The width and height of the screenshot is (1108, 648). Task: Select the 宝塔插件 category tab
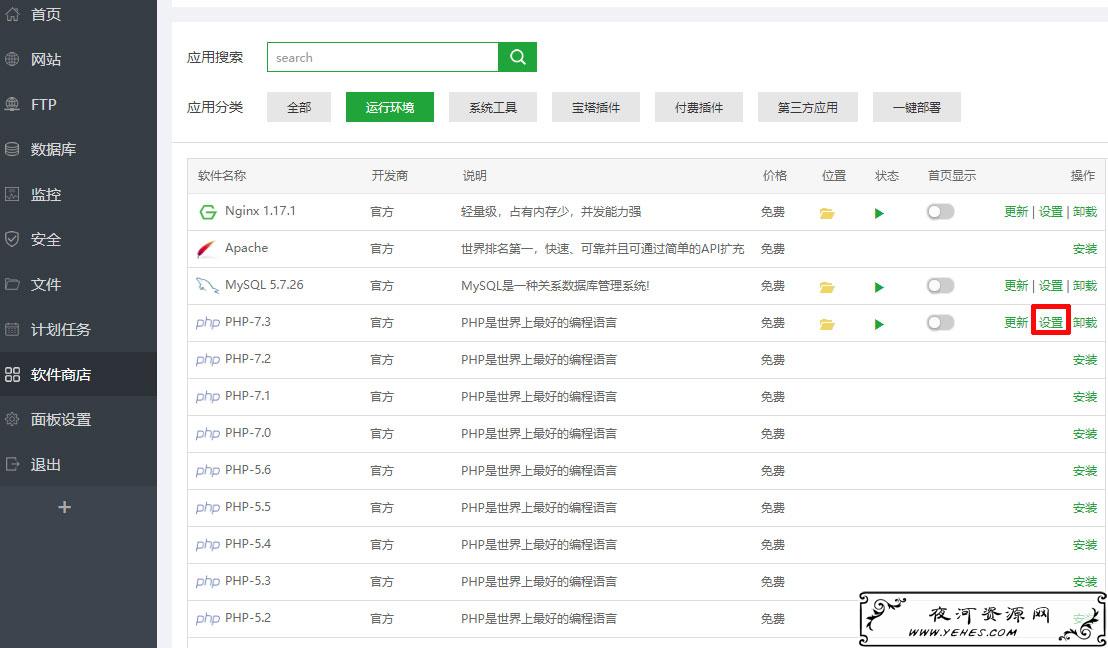coord(596,107)
